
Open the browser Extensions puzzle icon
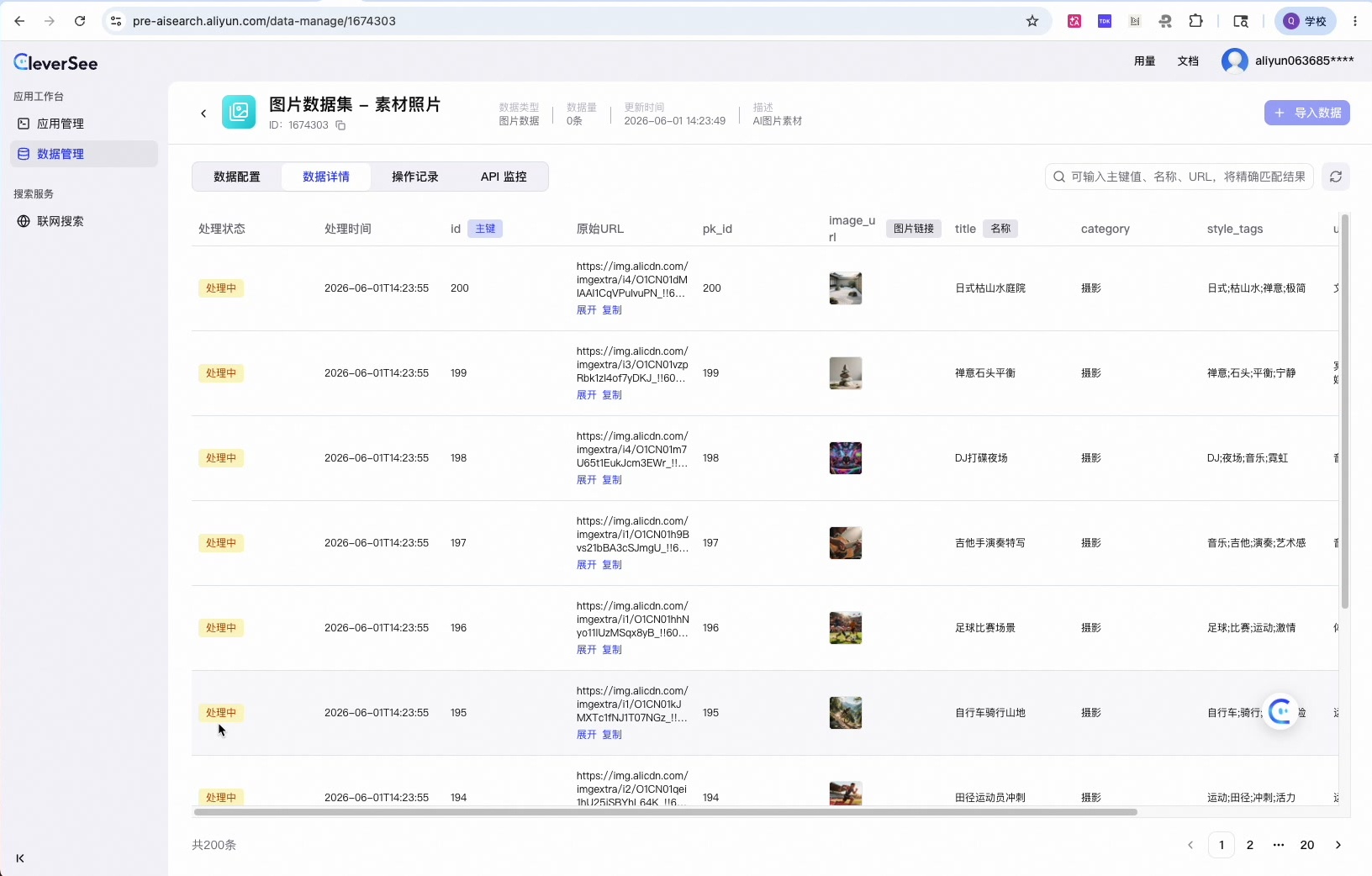click(1195, 21)
